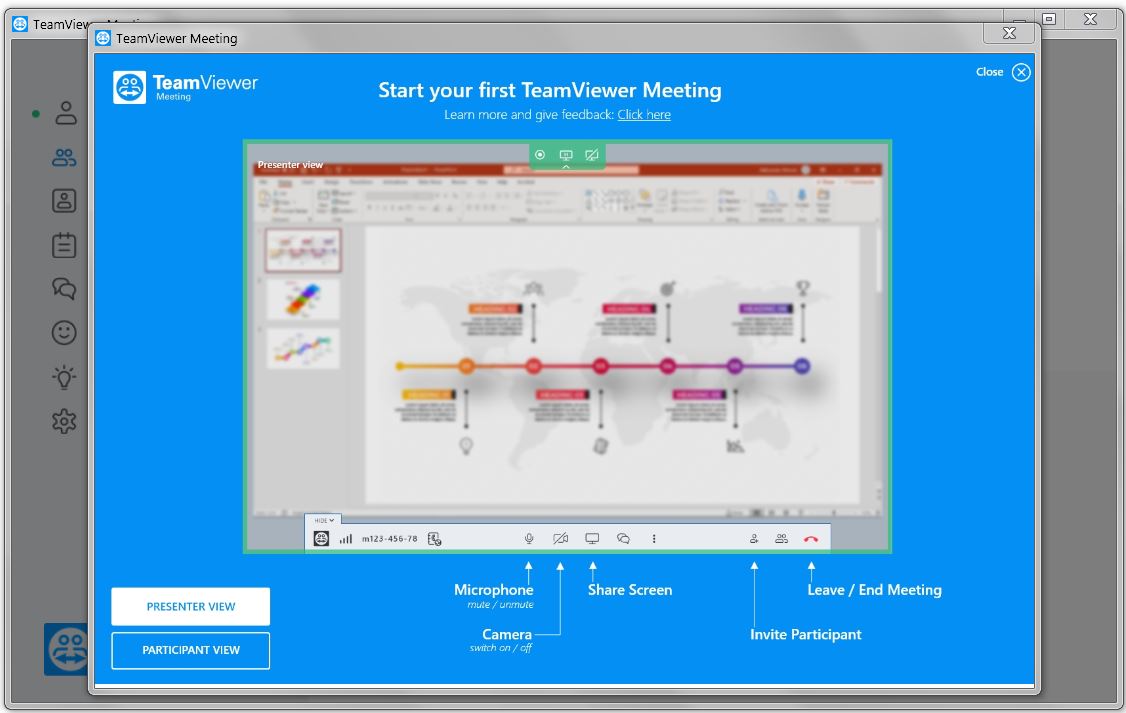
Task: Click the PARTICIPANT VIEW button
Action: pyautogui.click(x=190, y=651)
